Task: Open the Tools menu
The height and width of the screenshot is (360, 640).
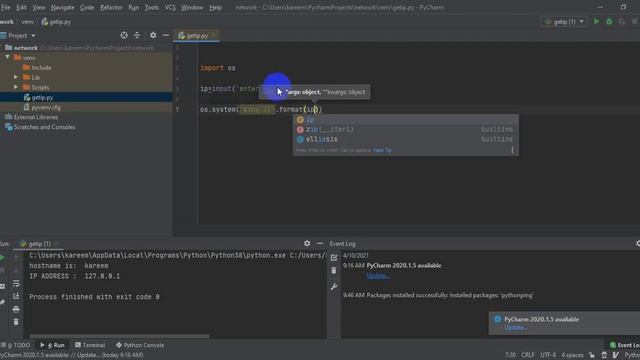Action: pyautogui.click(x=151, y=7)
